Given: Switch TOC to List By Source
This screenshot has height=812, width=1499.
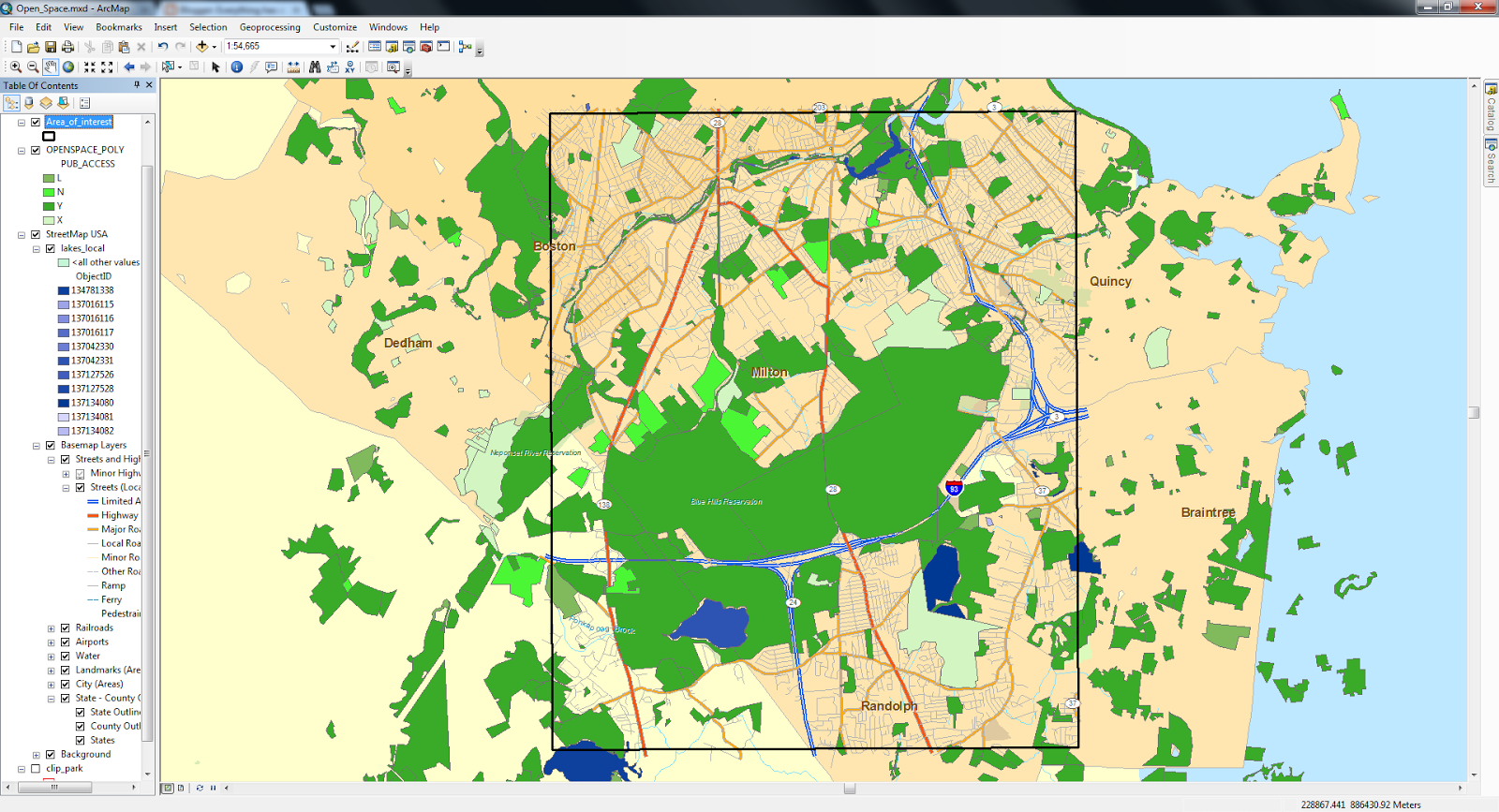Looking at the screenshot, I should click(28, 103).
